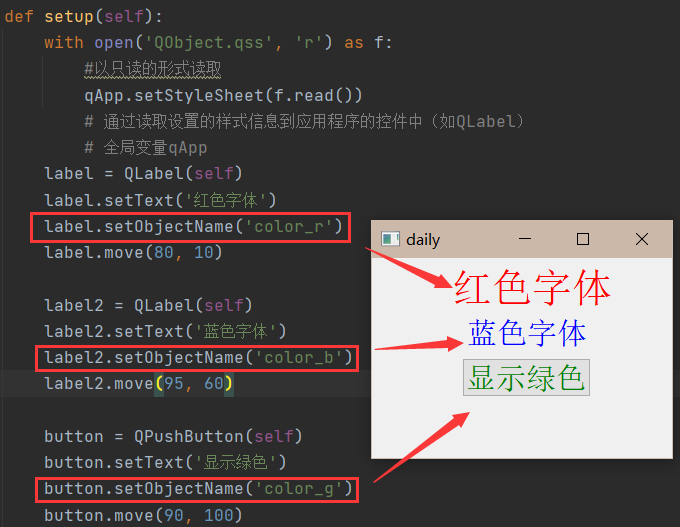Image resolution: width=680 pixels, height=527 pixels.
Task: Place cursor in label2.setObjectName('color_b') line
Action: coord(198,358)
